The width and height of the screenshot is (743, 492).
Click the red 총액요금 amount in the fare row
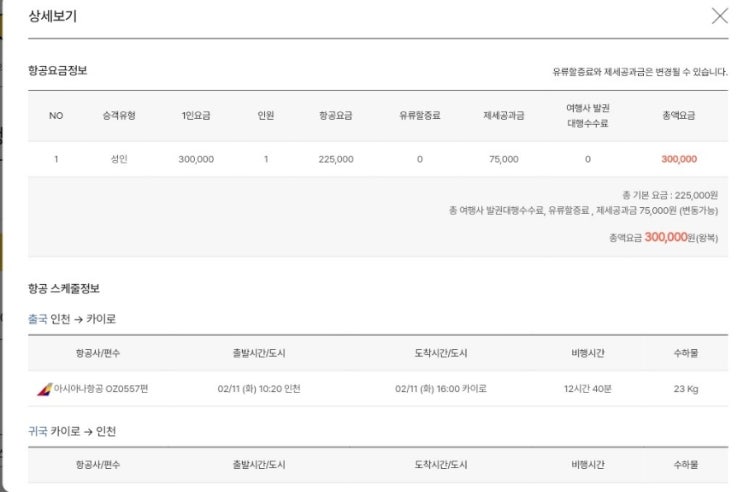[679, 159]
